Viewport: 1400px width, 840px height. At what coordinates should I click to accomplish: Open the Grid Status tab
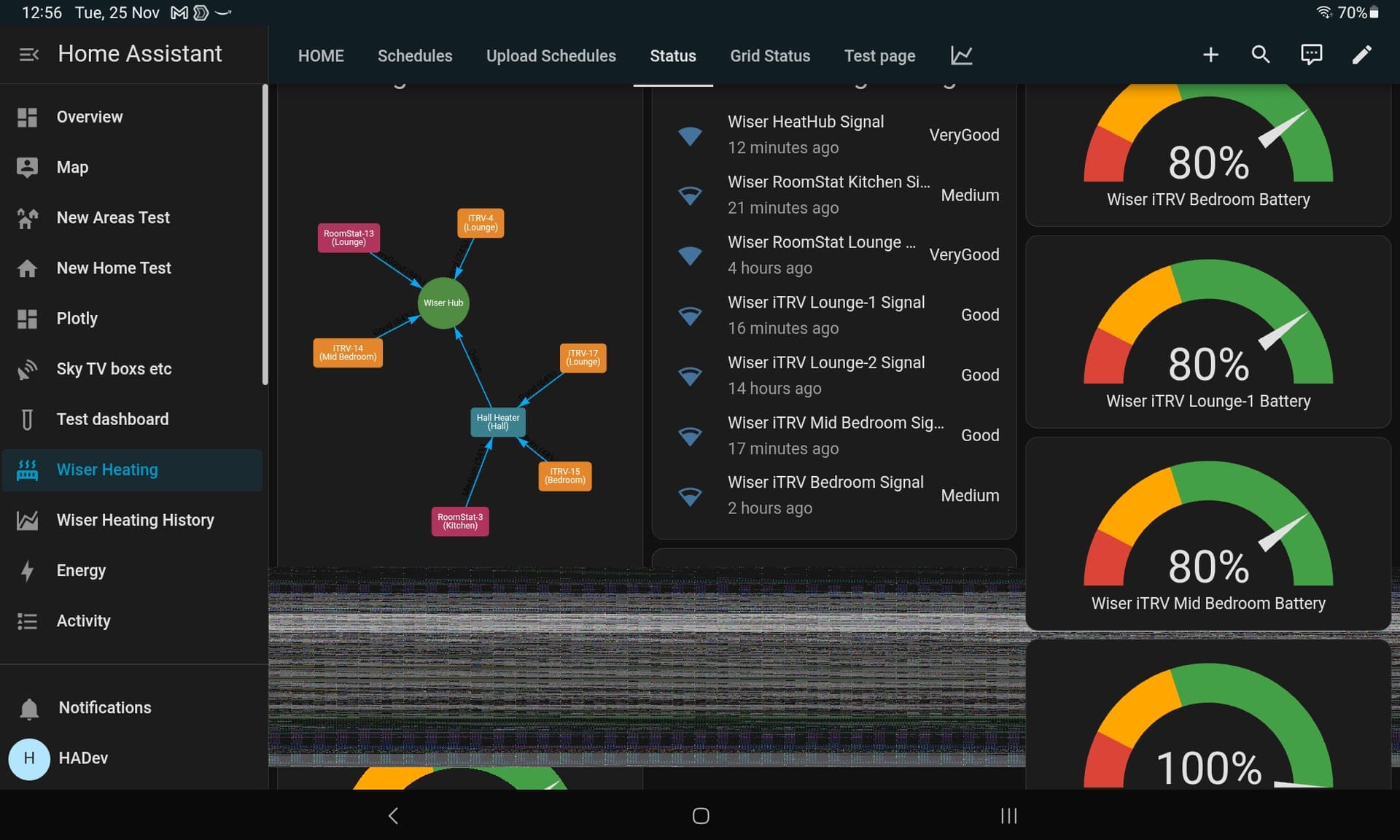(770, 56)
